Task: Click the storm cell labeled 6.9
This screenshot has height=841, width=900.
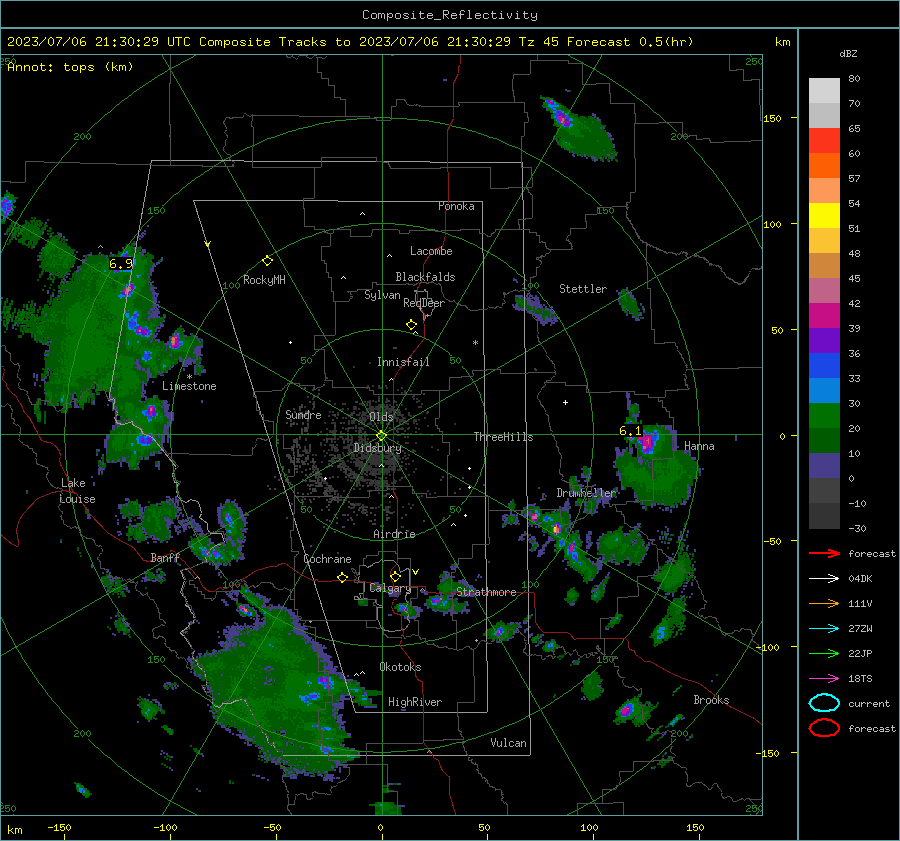Action: [x=127, y=290]
